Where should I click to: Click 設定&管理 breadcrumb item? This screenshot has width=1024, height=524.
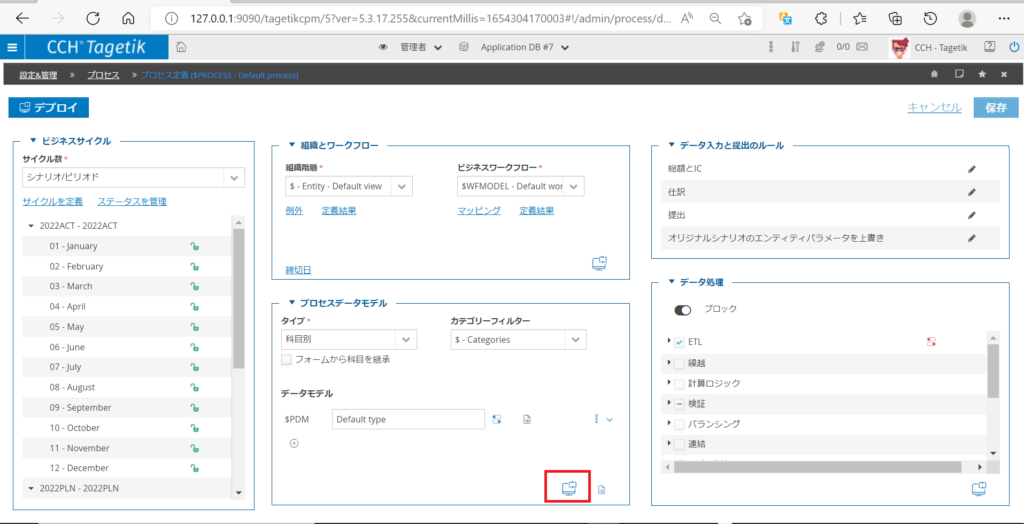(39, 75)
